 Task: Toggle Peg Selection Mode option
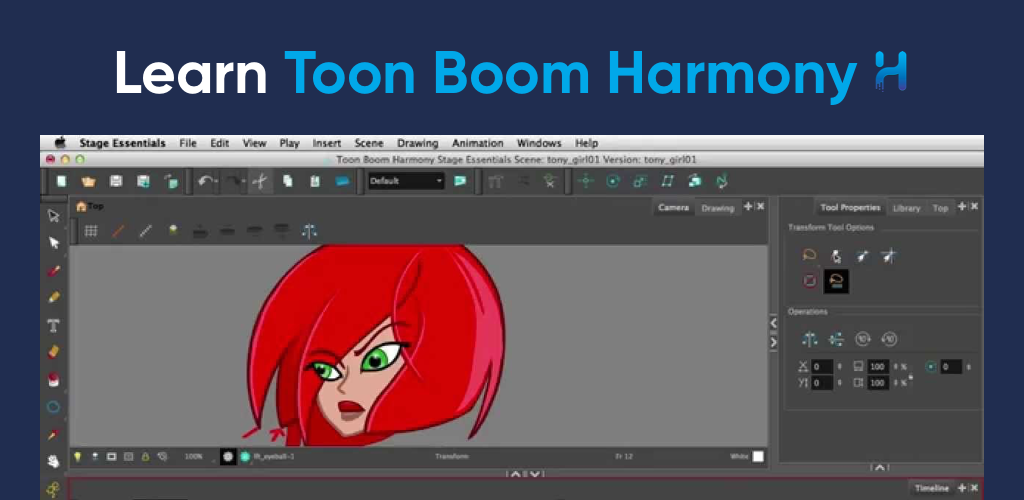click(x=836, y=257)
